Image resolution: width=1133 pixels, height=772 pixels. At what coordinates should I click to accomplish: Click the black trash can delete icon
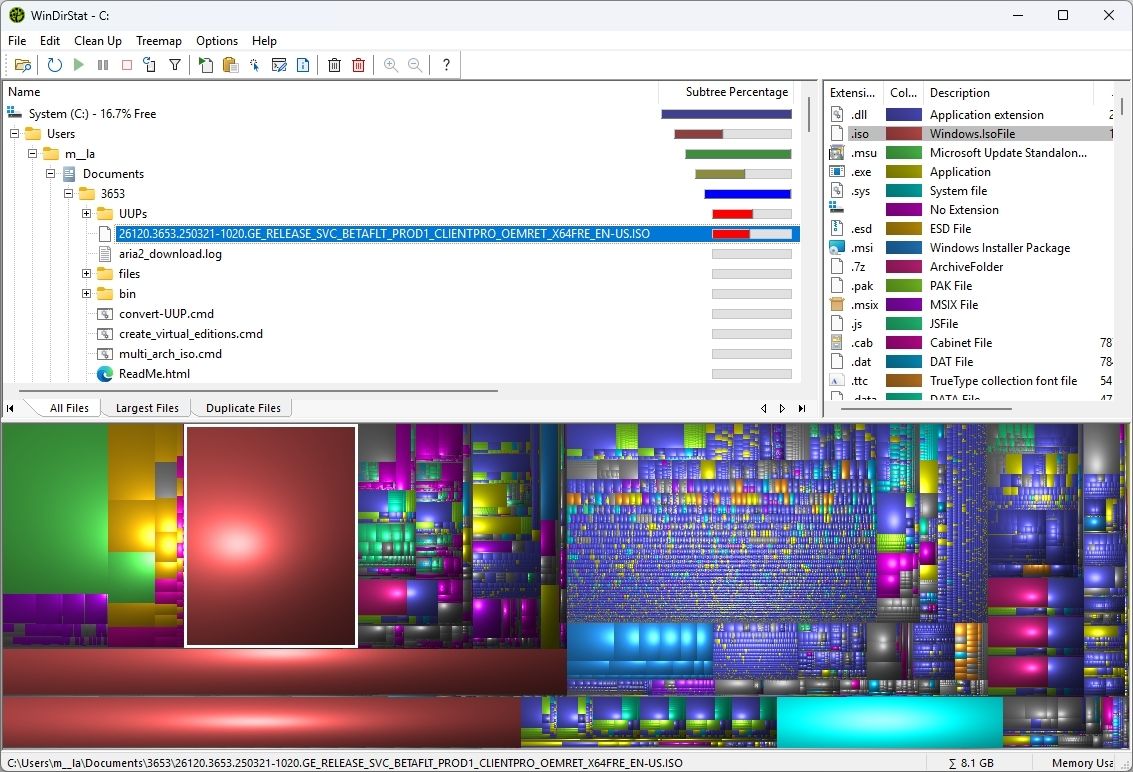(334, 65)
